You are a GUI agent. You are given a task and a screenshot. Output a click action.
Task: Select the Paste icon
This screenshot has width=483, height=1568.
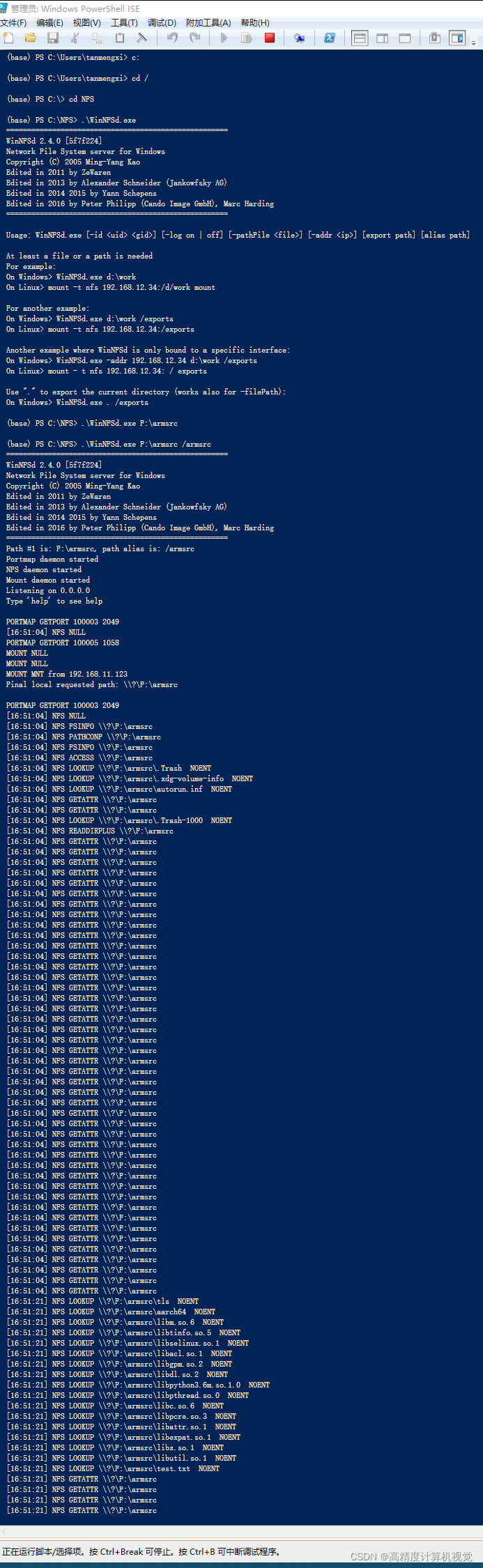118,38
